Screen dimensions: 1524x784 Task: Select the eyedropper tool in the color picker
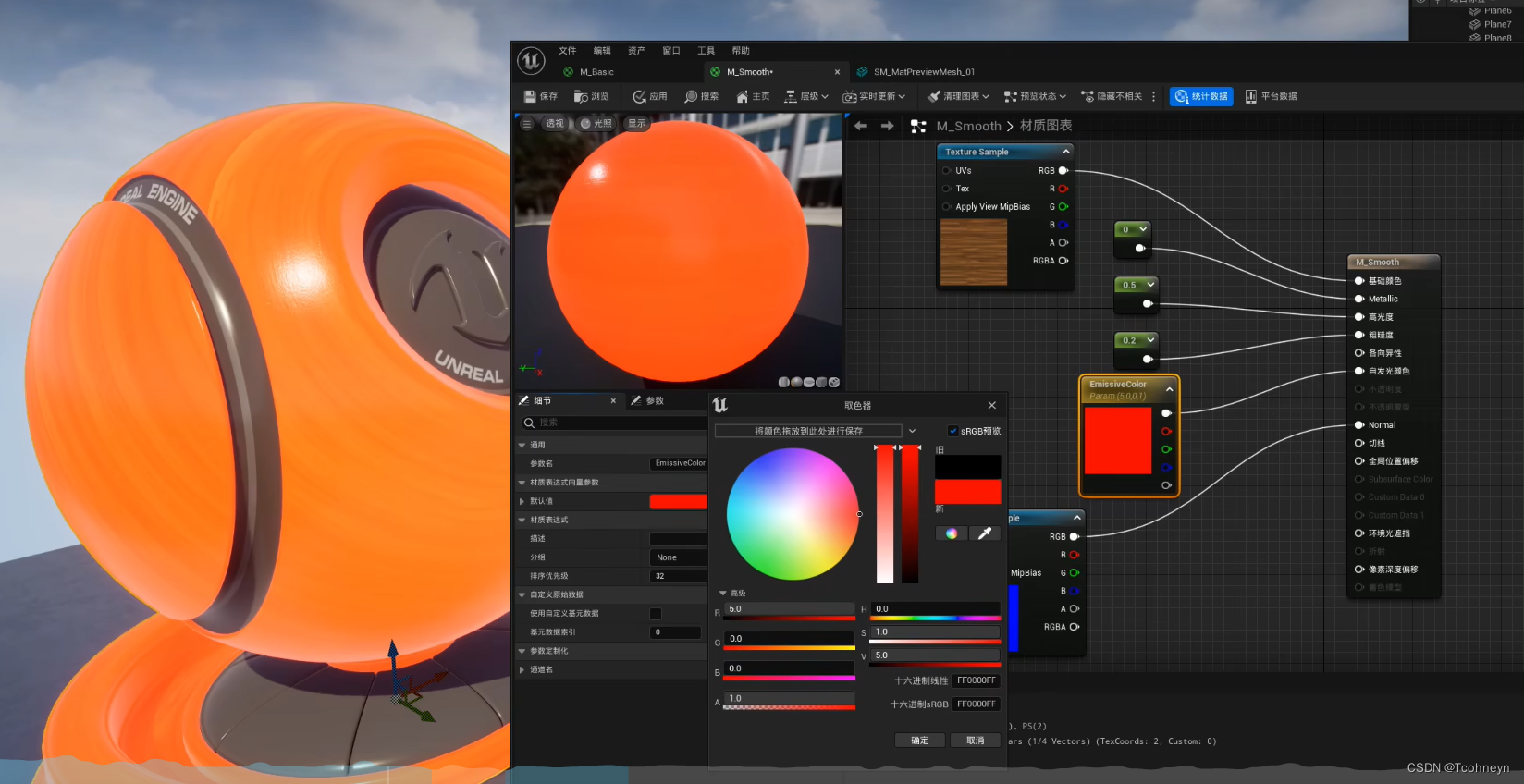[985, 533]
